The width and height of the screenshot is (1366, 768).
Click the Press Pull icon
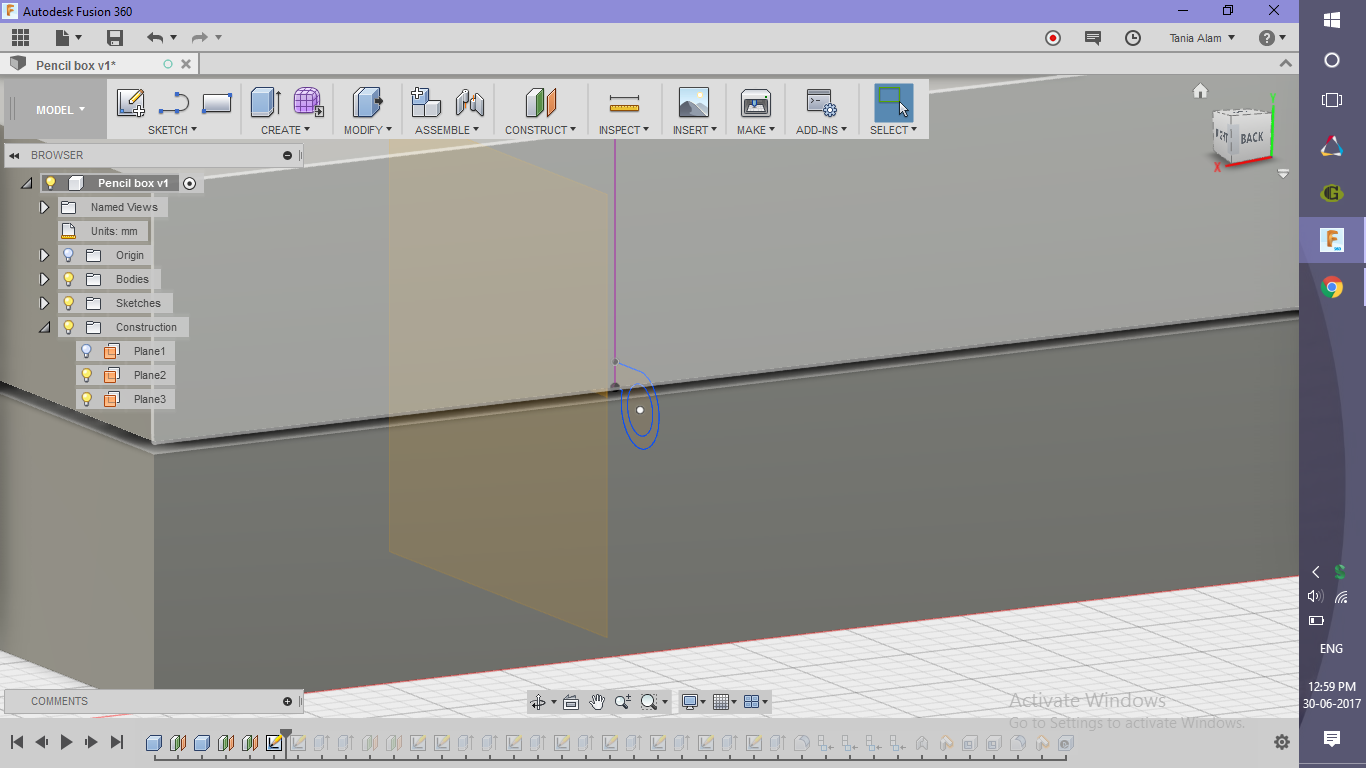click(367, 102)
